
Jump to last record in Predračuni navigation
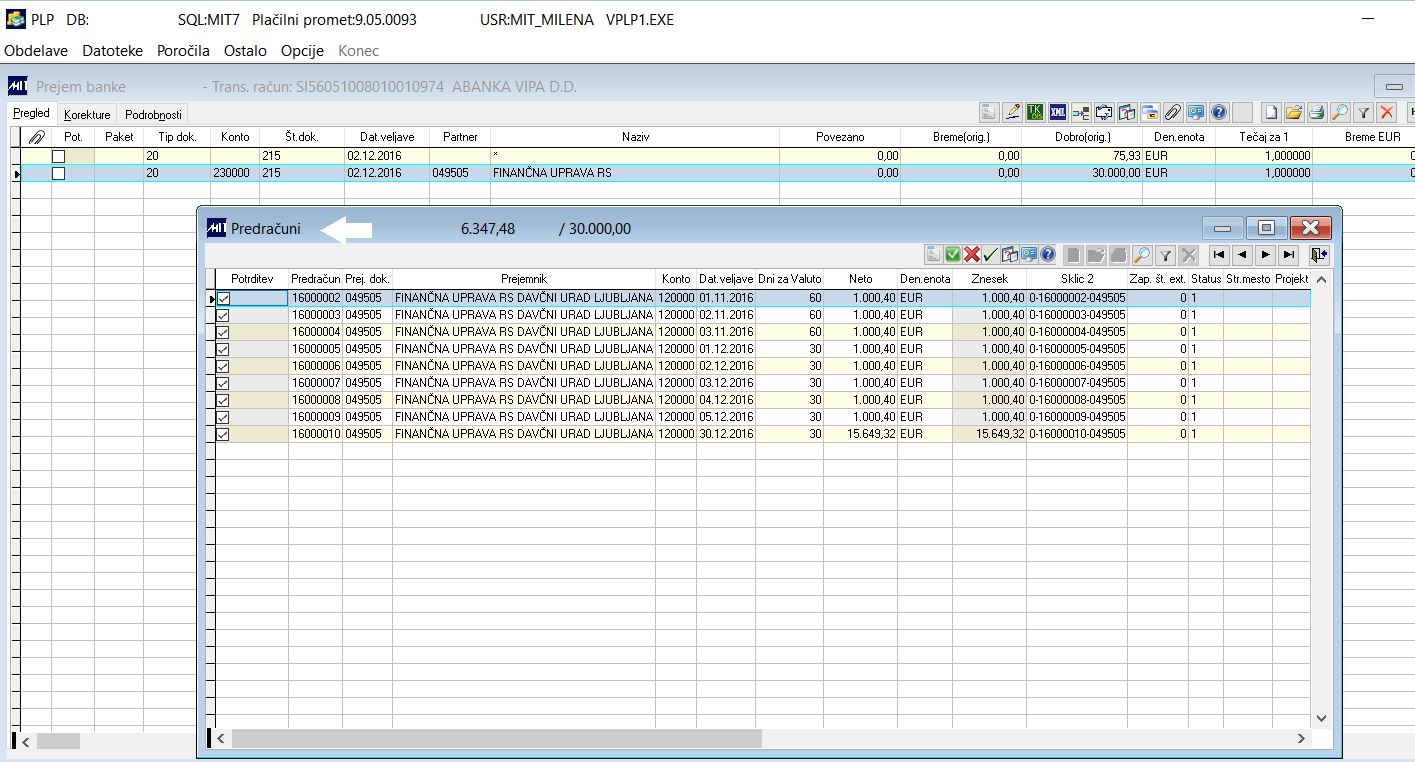point(1289,254)
